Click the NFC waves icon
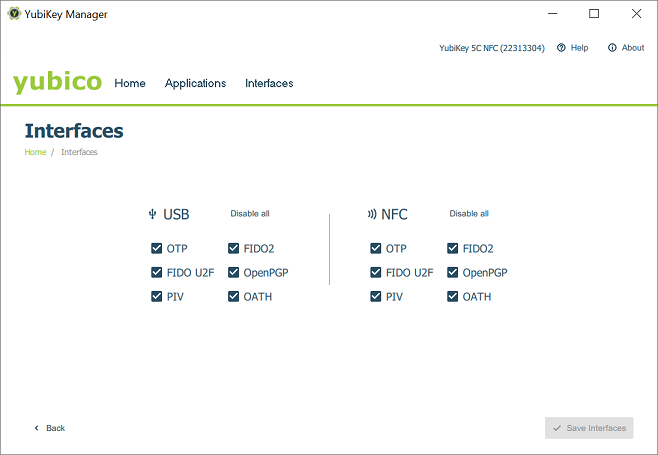This screenshot has width=658, height=455. click(x=372, y=214)
